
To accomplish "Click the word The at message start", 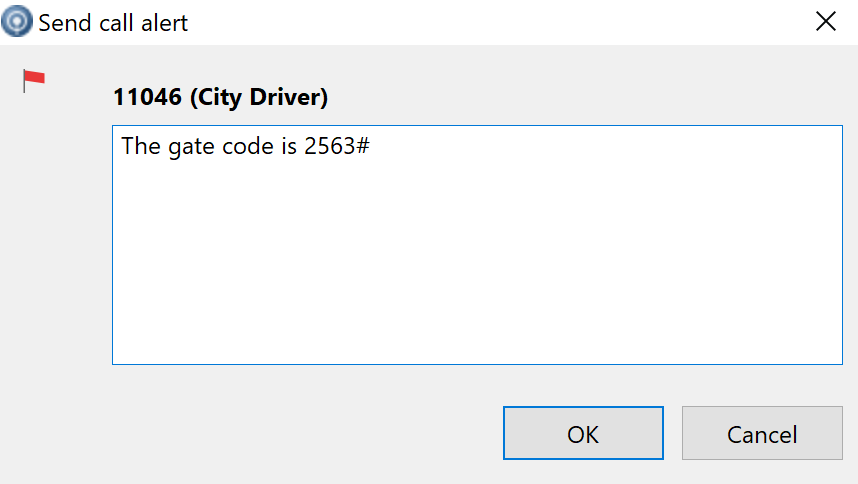I will coord(141,146).
